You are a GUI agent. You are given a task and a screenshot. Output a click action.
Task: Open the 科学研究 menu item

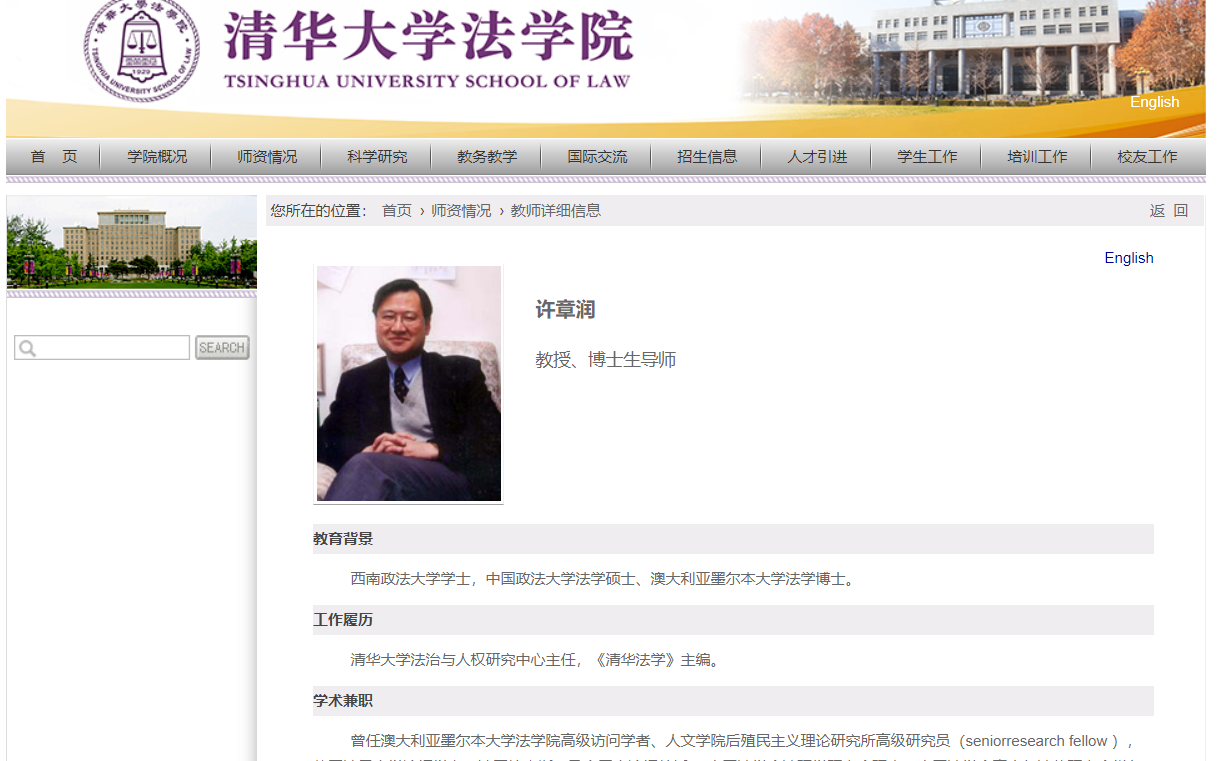[377, 157]
